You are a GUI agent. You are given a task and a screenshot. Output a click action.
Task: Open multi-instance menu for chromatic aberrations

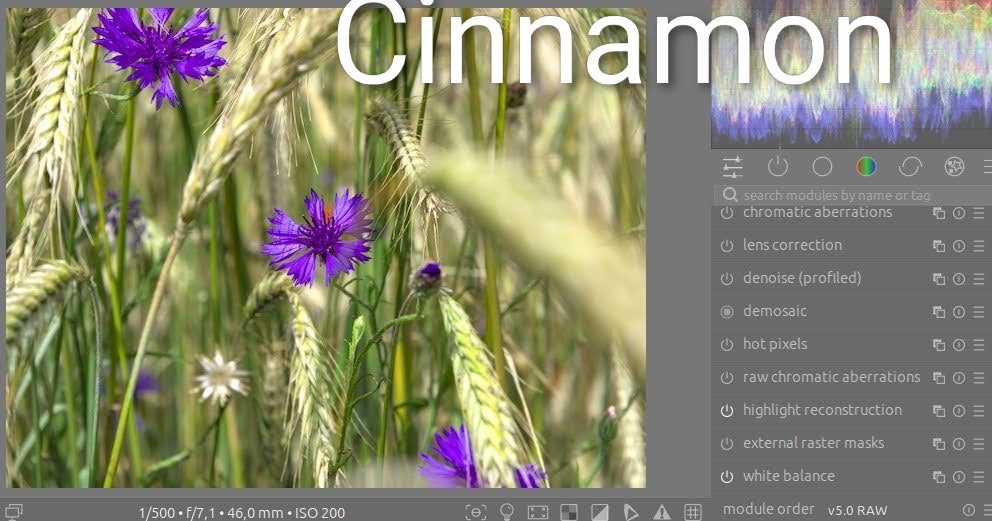pos(939,213)
